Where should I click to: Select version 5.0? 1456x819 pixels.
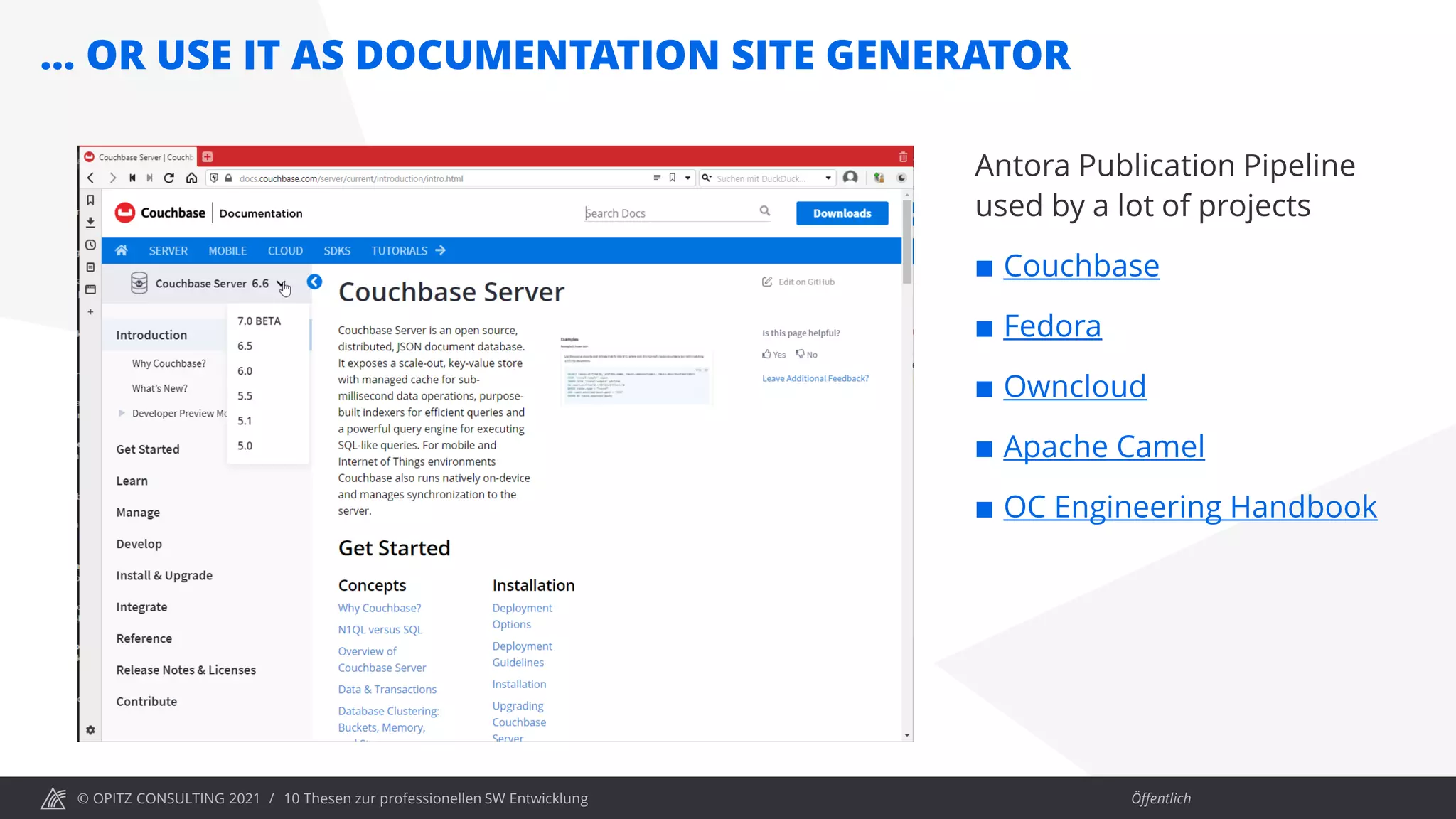pos(245,446)
